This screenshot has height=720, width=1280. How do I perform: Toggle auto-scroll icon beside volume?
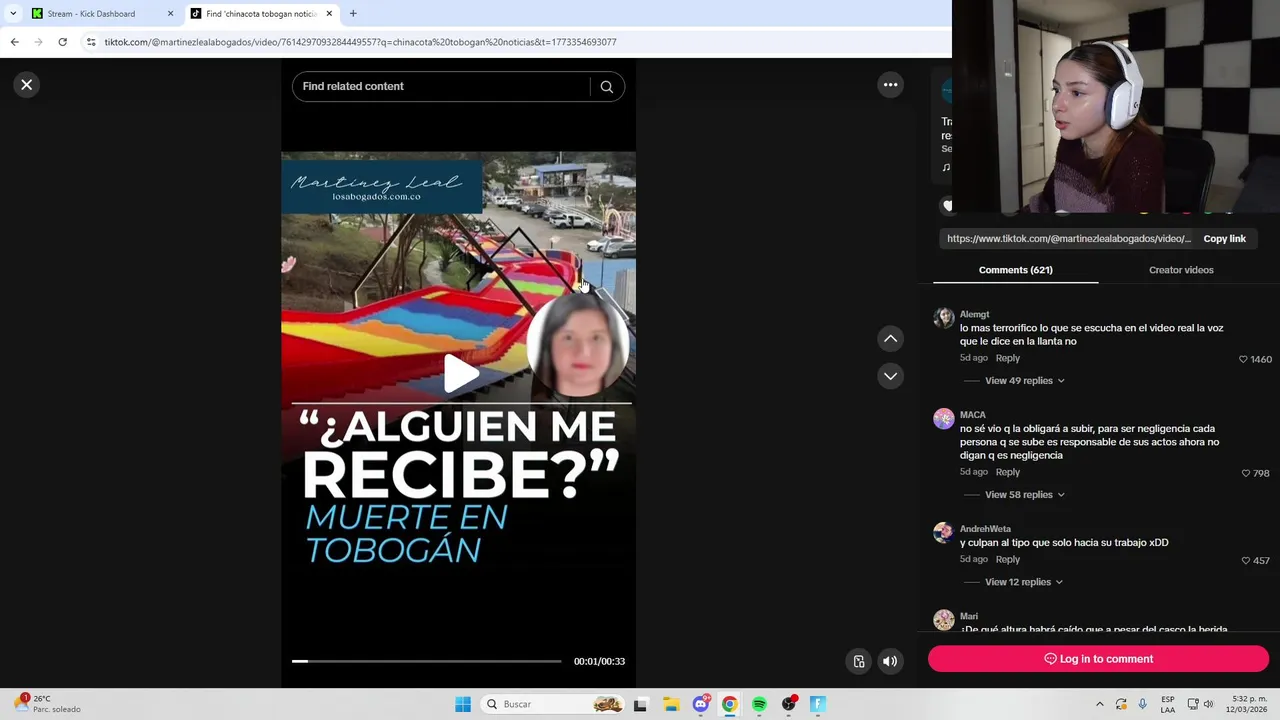click(859, 661)
